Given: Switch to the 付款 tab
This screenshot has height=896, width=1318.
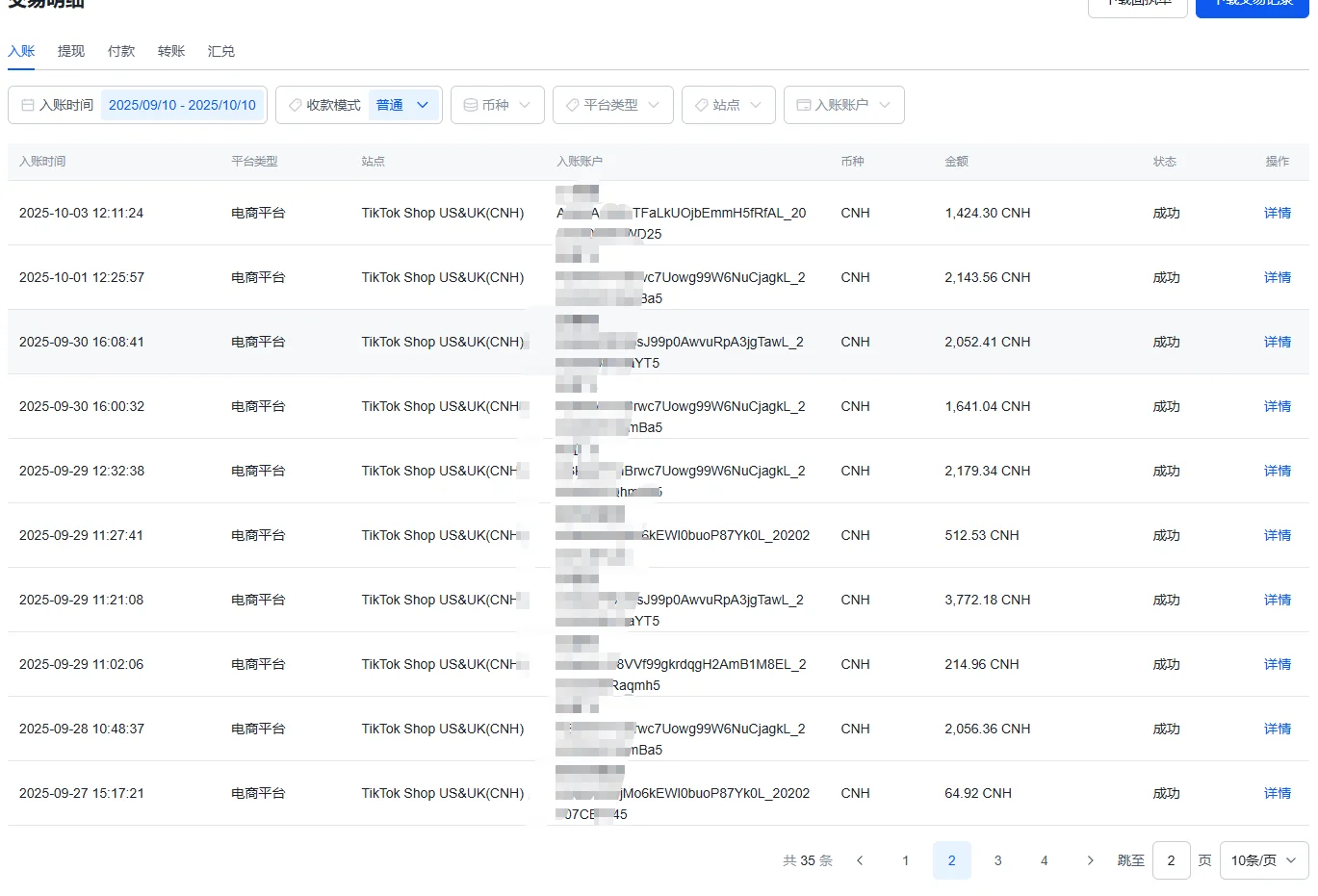Looking at the screenshot, I should point(121,51).
